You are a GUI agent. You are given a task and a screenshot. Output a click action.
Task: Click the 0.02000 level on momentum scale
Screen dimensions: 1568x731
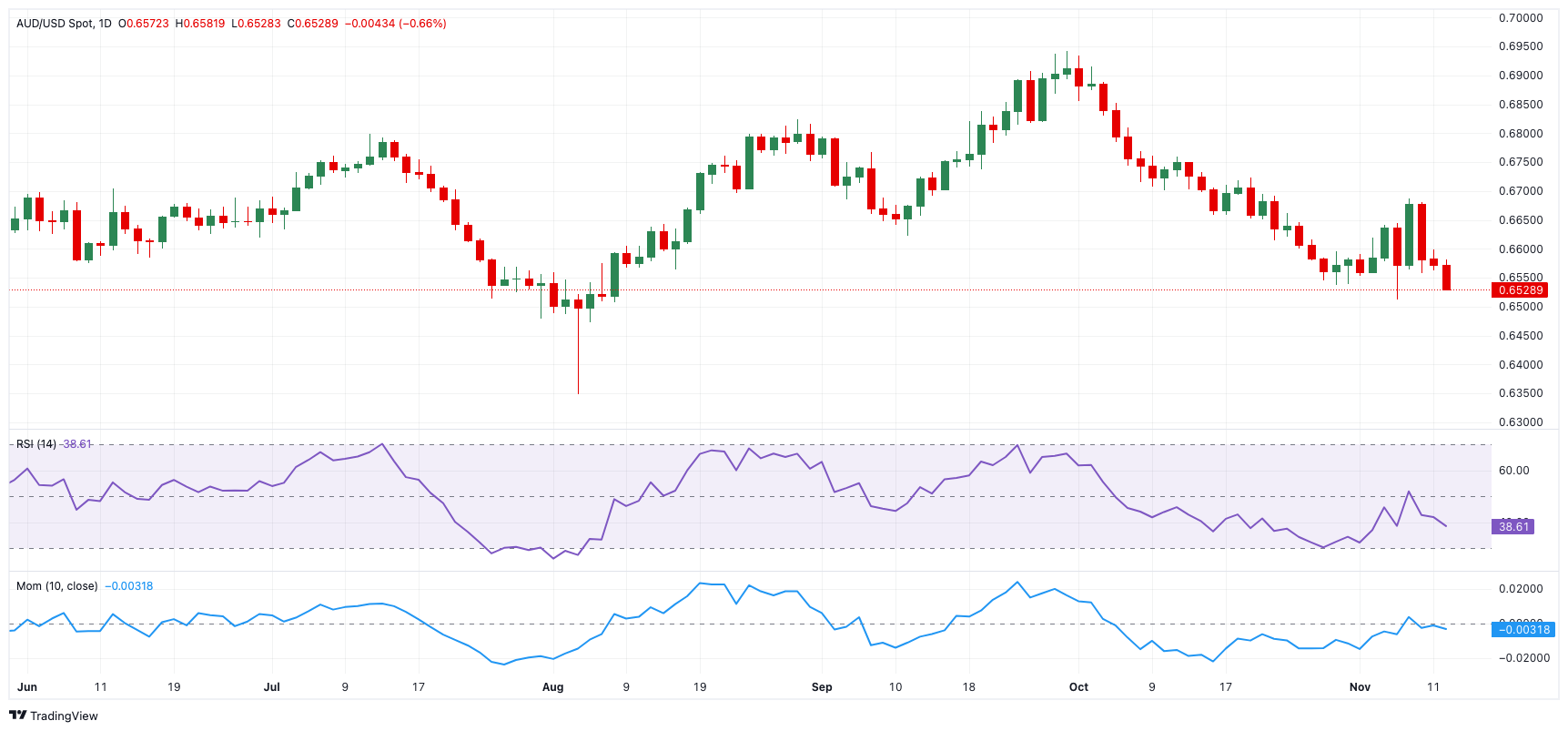click(1521, 589)
